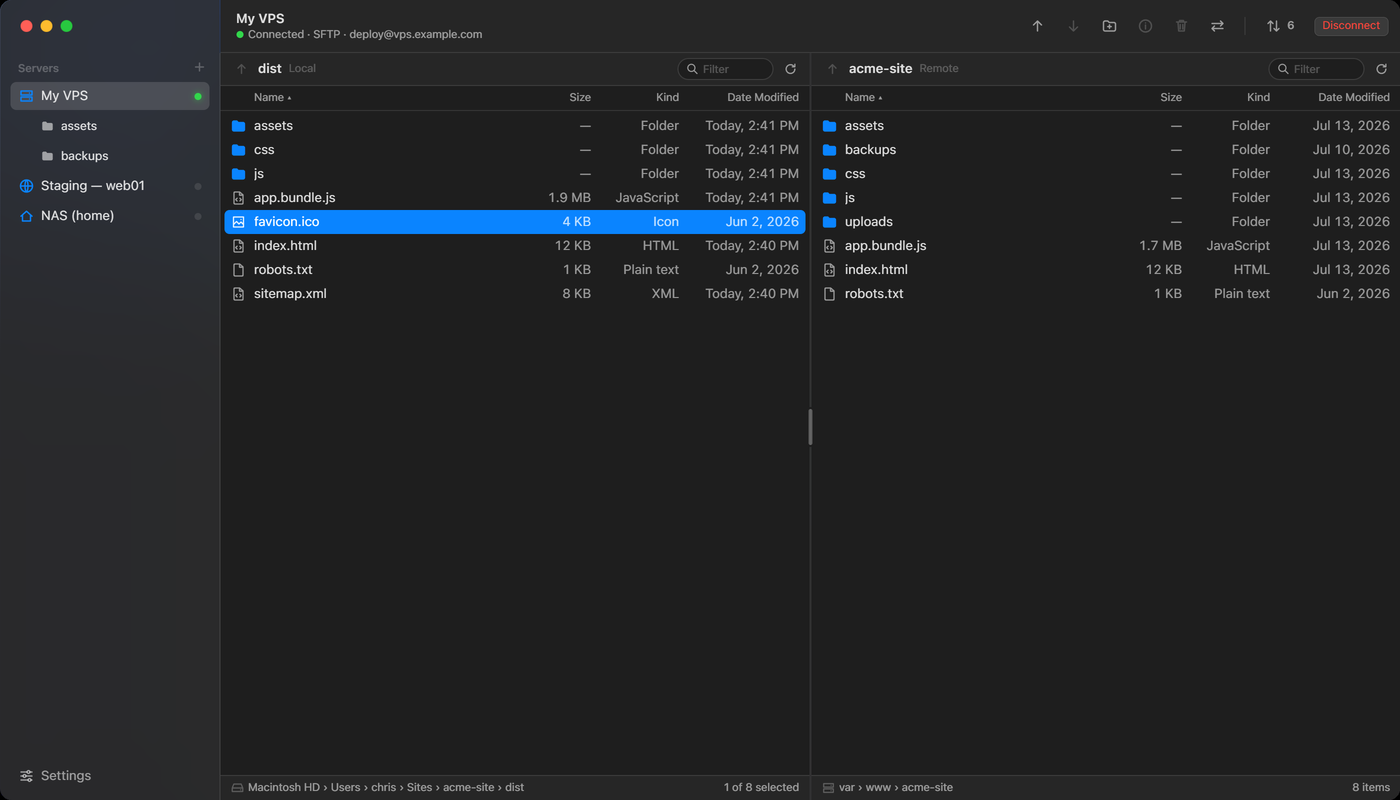This screenshot has height=800, width=1400.
Task: Sort the local pane by Date Modified
Action: [x=763, y=97]
